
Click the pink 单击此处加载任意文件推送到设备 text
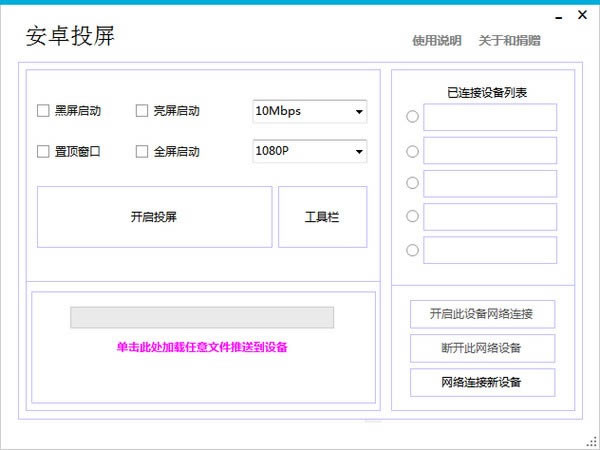[x=202, y=347]
